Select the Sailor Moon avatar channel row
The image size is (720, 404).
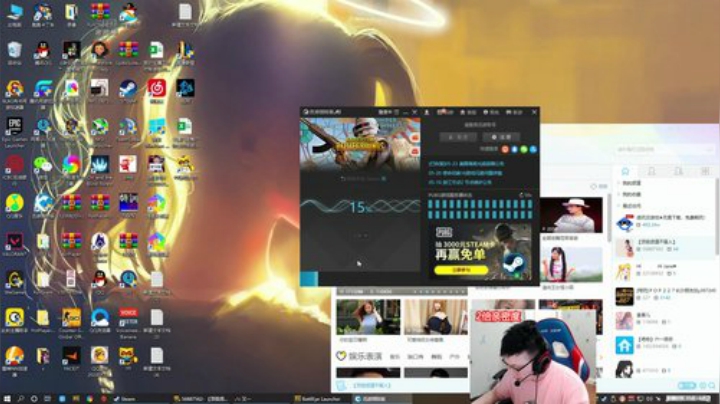(x=664, y=272)
